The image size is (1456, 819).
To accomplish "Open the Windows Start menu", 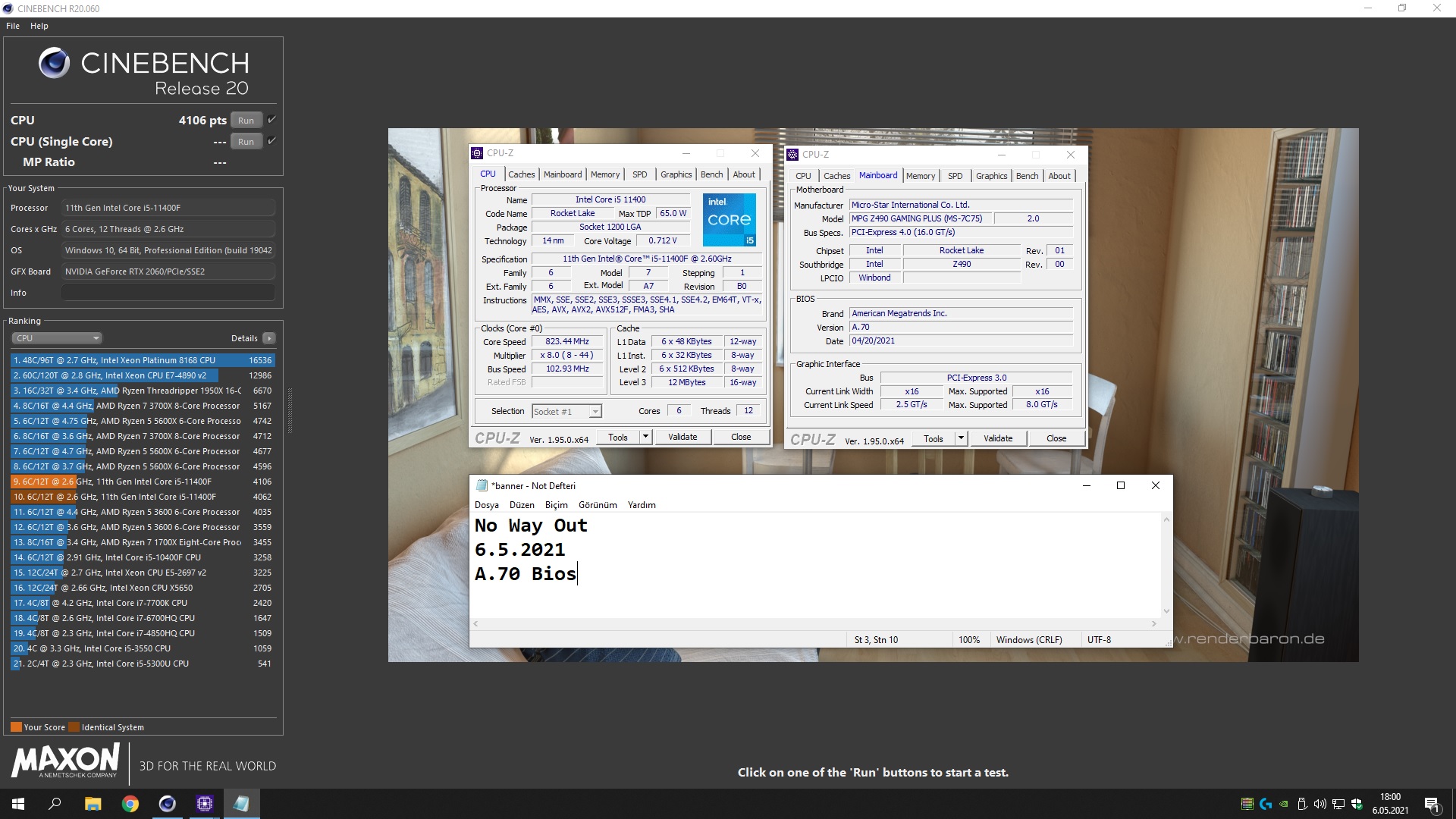I will [18, 804].
